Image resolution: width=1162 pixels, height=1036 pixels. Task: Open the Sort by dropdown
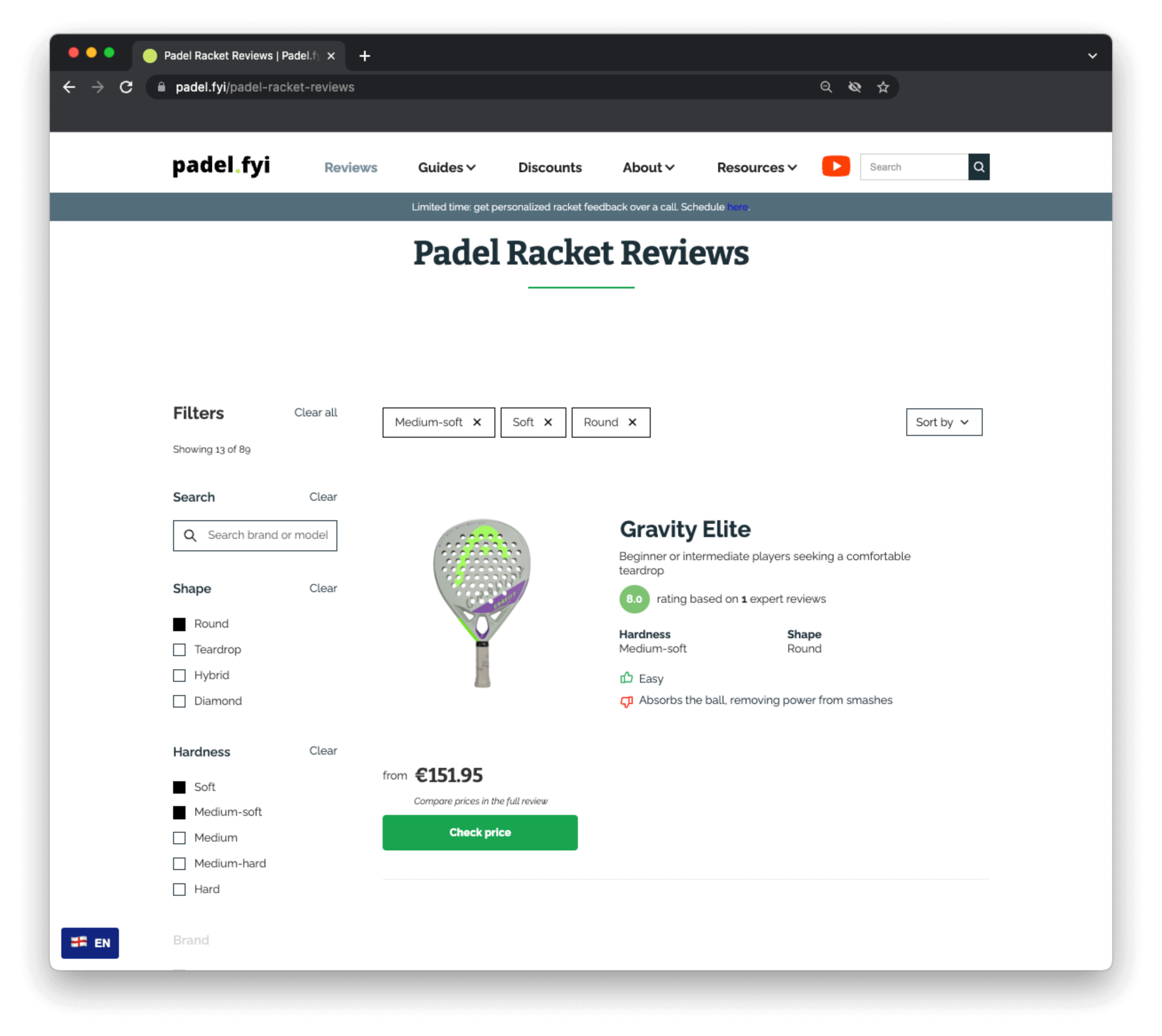tap(944, 423)
